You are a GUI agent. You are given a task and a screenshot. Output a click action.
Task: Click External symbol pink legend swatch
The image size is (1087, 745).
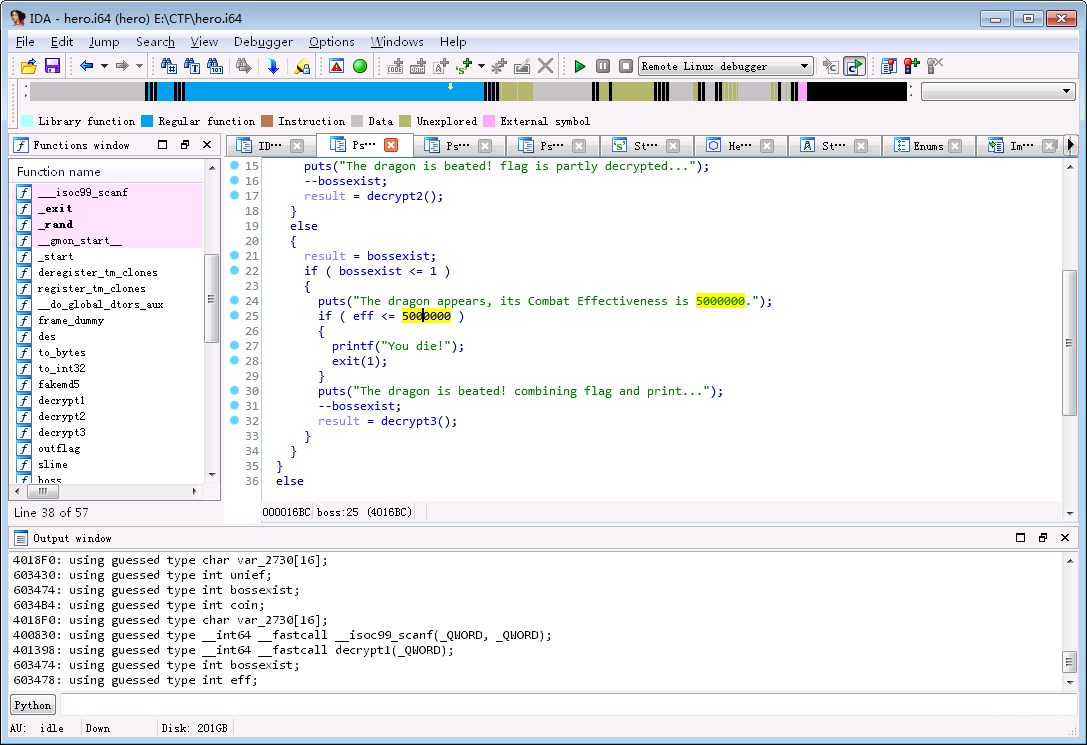[x=489, y=121]
